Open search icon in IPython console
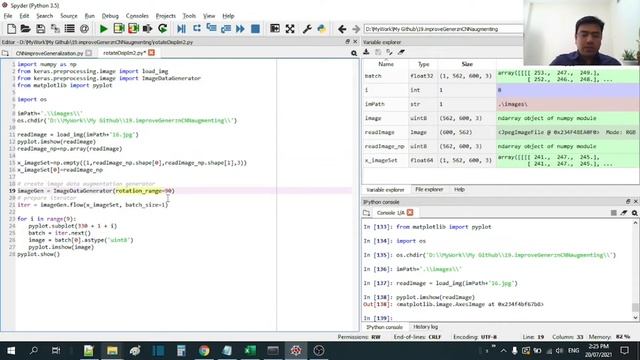 [635, 213]
